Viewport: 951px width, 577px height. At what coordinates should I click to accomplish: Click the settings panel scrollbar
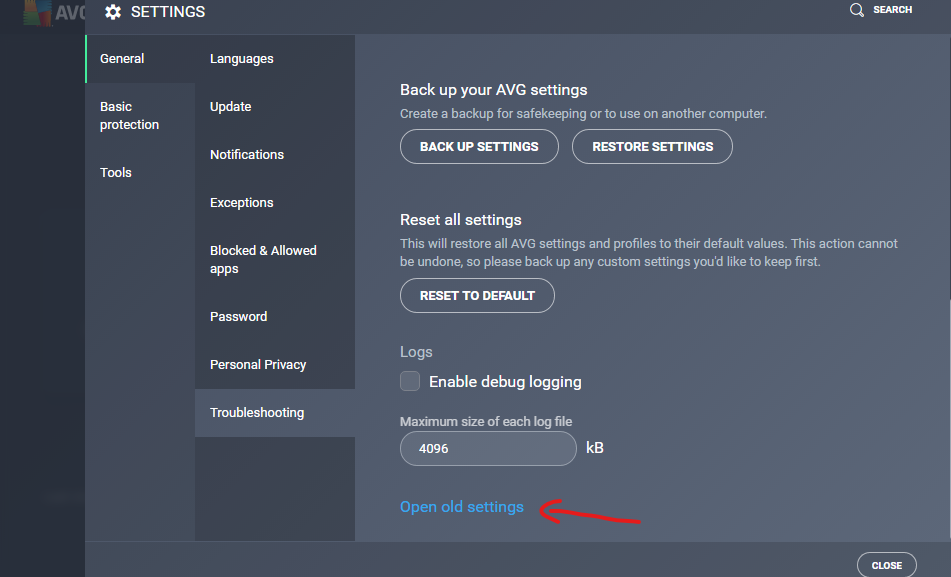[949, 419]
